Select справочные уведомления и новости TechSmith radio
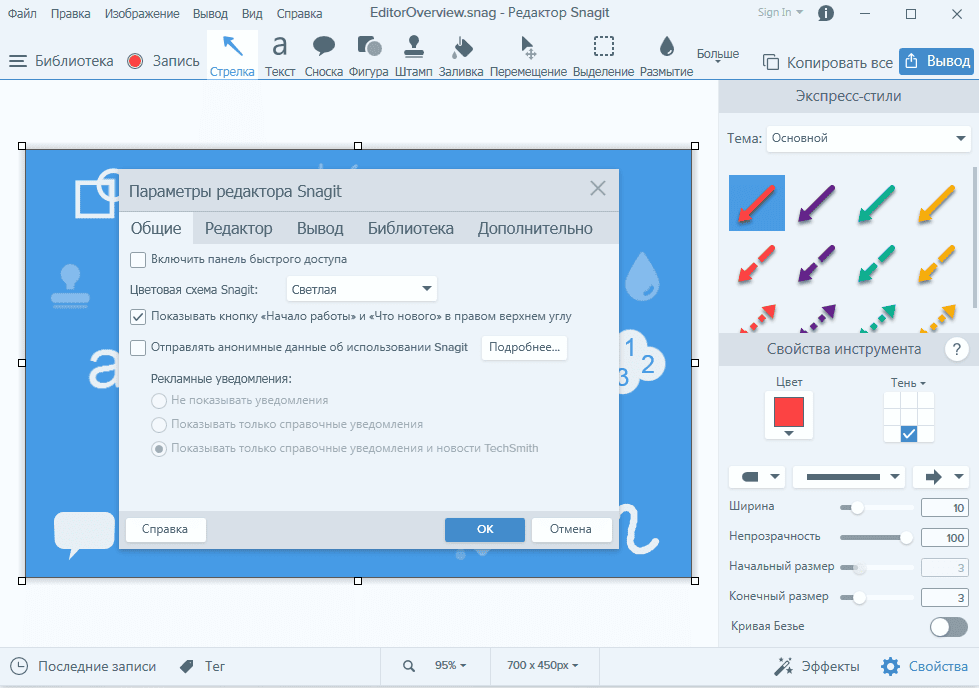The height and width of the screenshot is (688, 979). click(159, 449)
